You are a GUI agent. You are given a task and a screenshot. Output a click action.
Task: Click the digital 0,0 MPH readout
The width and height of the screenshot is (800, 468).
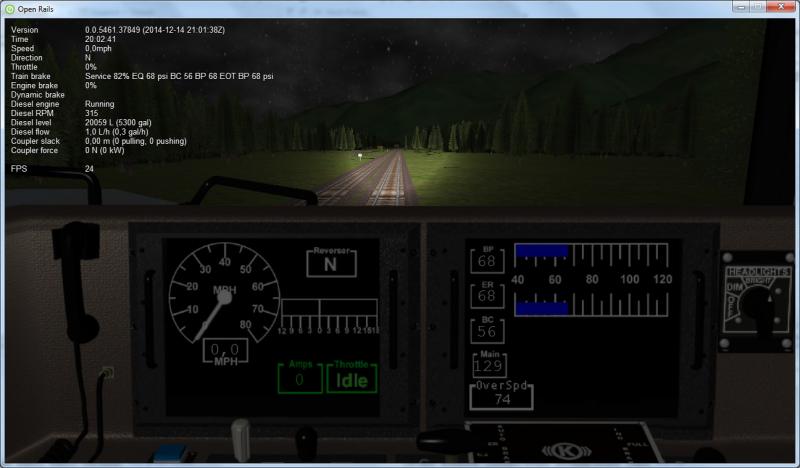[226, 351]
